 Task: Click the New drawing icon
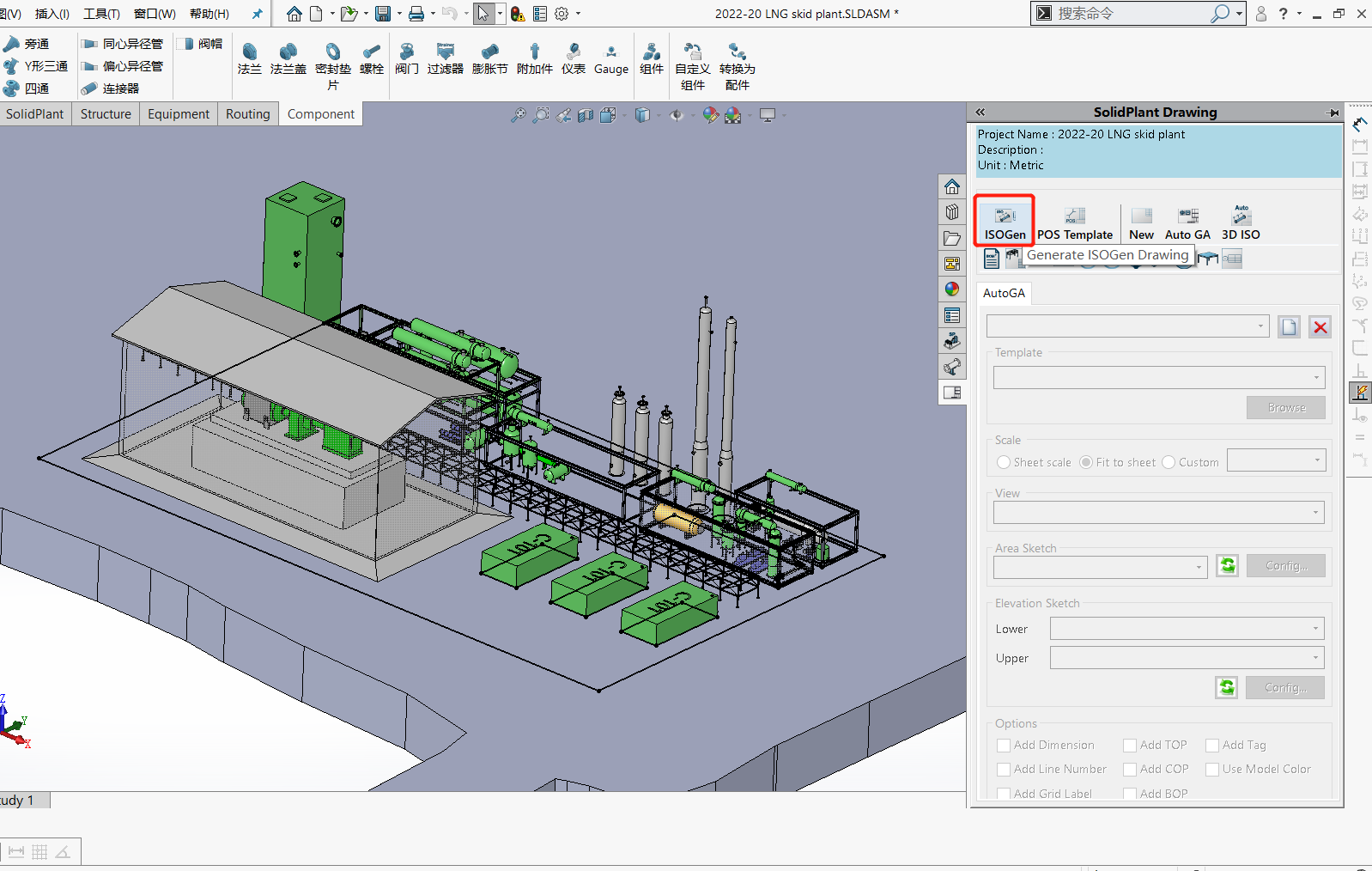(1141, 223)
